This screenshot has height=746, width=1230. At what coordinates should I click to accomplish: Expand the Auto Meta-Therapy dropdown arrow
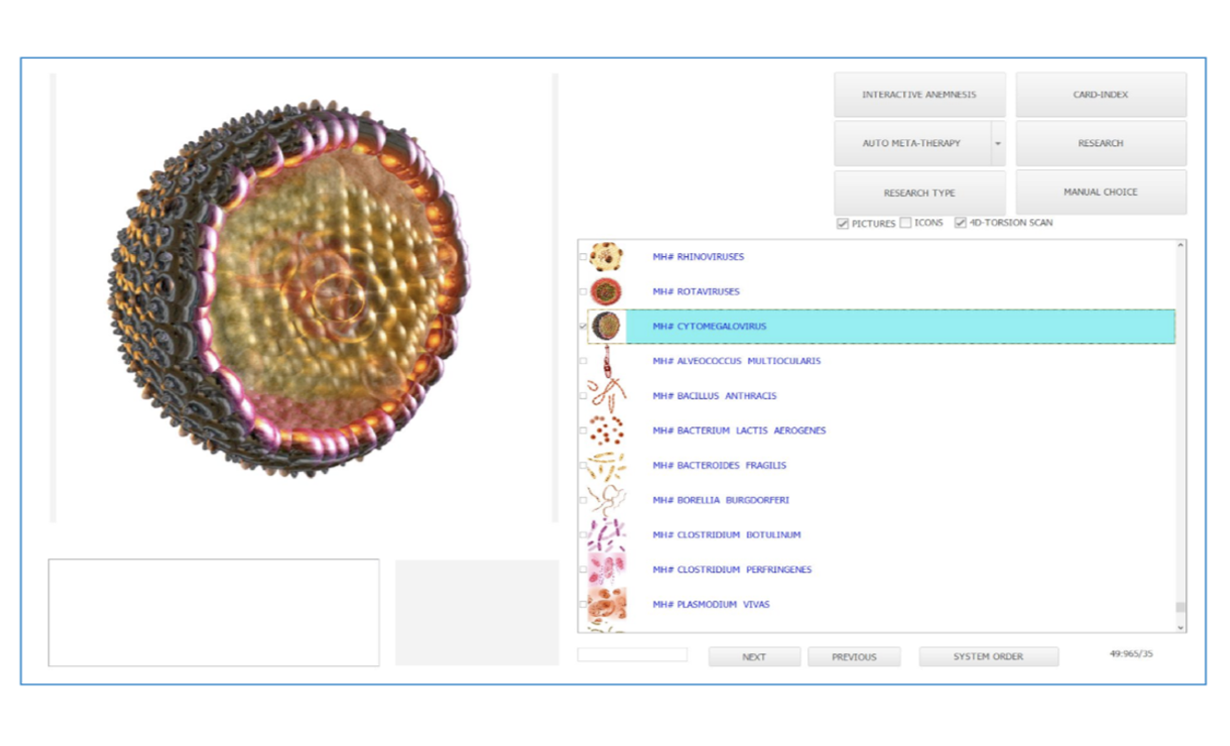click(x=997, y=144)
